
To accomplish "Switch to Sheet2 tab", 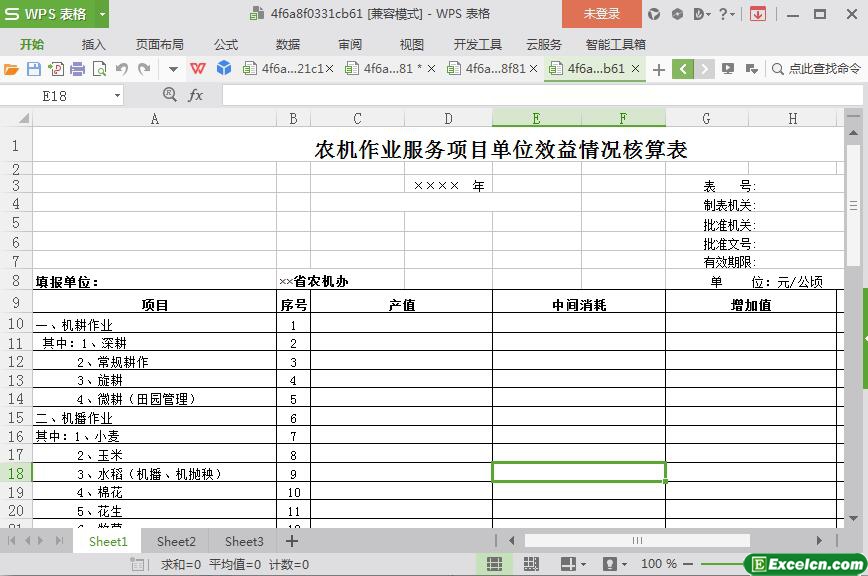I will click(176, 541).
